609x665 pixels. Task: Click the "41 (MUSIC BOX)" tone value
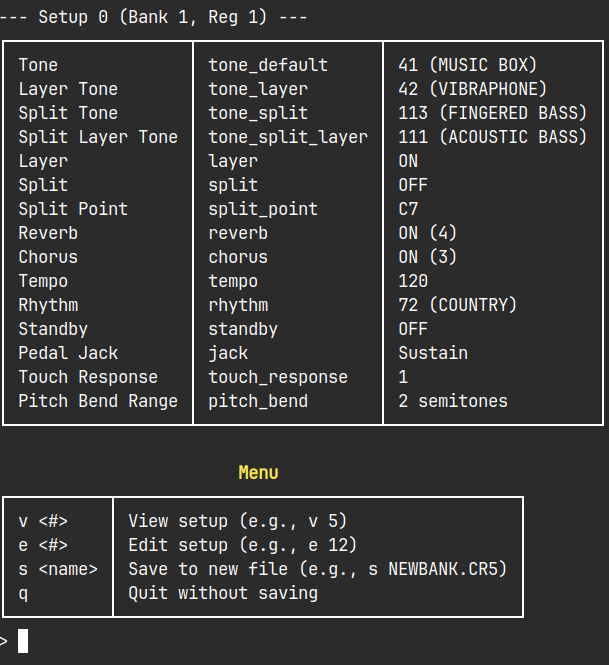click(x=468, y=65)
